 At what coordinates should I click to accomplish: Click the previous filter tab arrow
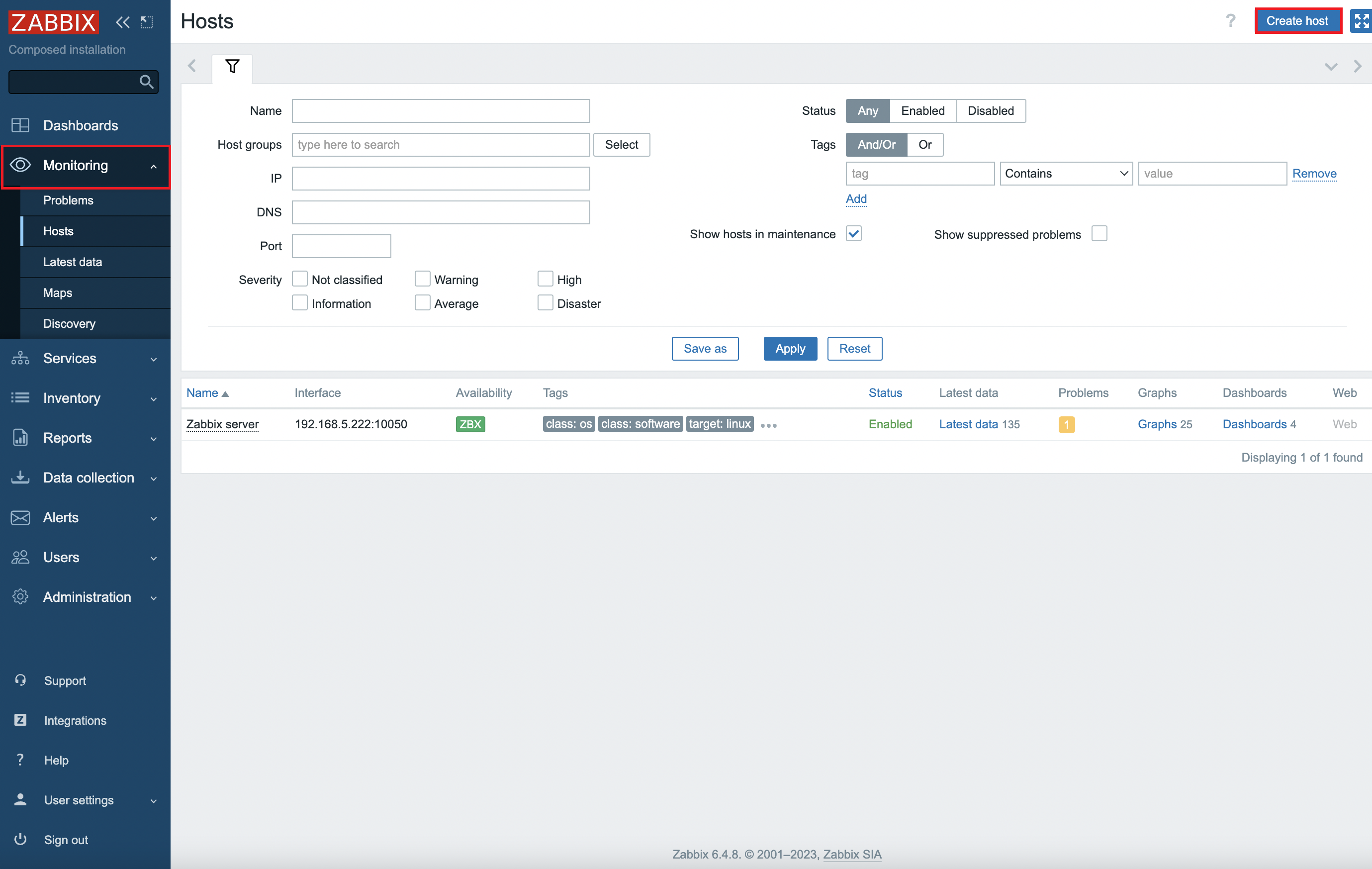tap(192, 66)
